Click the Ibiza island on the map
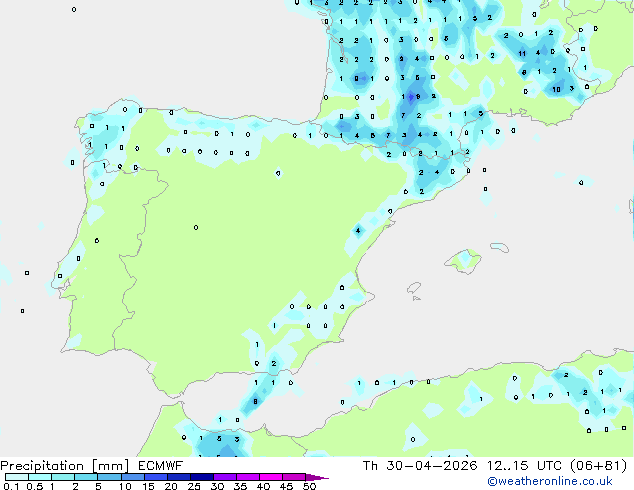The width and height of the screenshot is (634, 490). (x=414, y=288)
